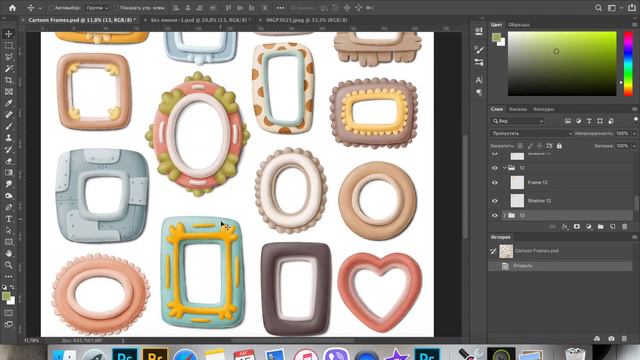Hide the selected group 13
The width and height of the screenshot is (640, 360).
point(495,215)
